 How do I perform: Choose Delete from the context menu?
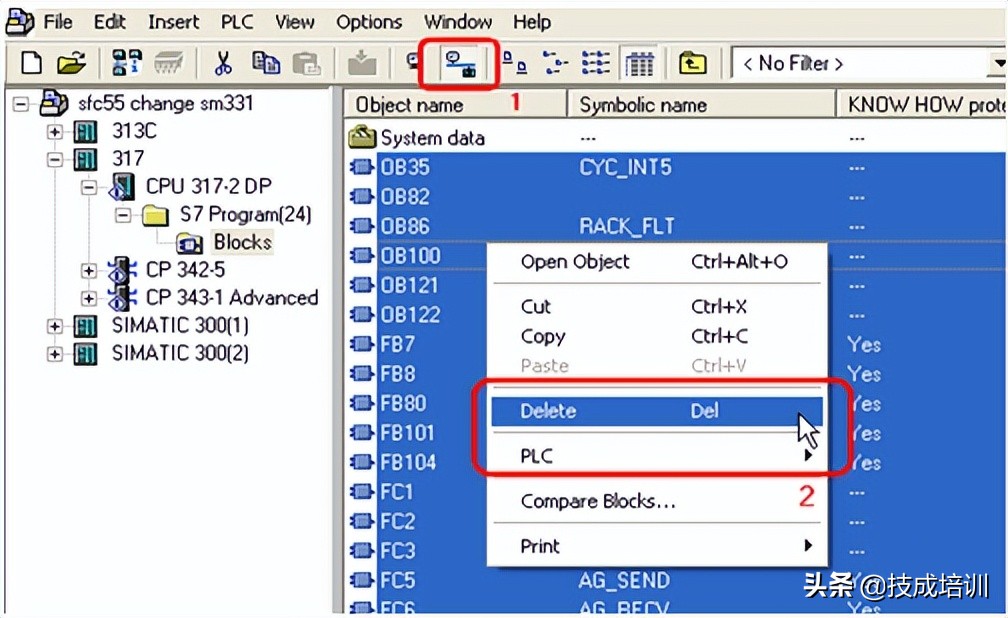click(656, 411)
